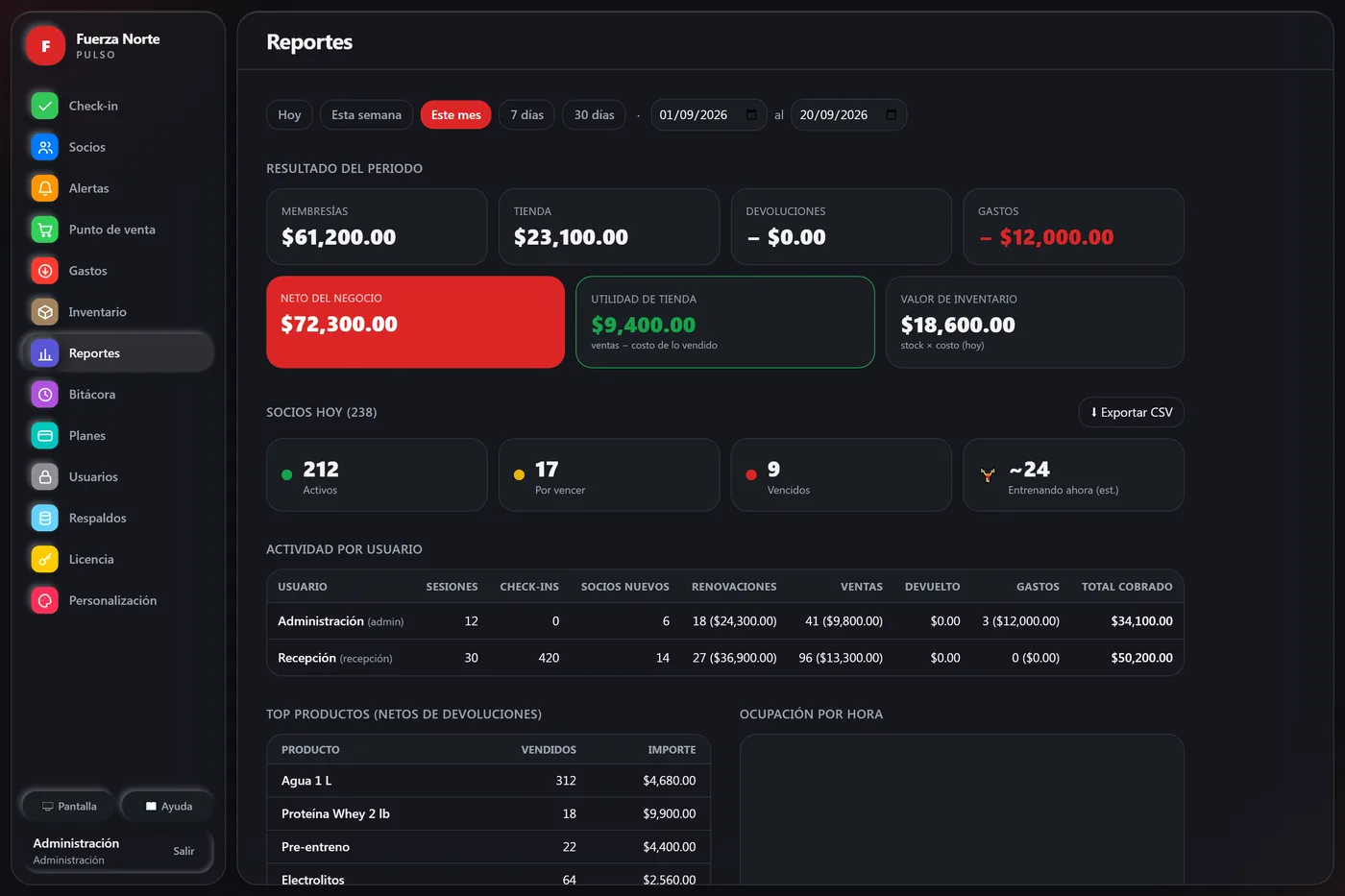The width and height of the screenshot is (1345, 896).
Task: Click the 212 Activos card
Action: click(x=377, y=475)
